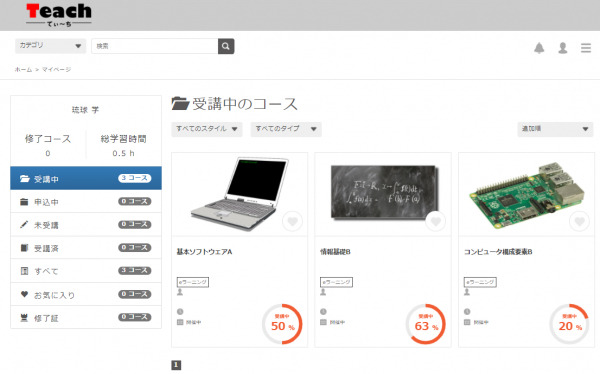Expand the すべてのスタイル filter

[207, 129]
